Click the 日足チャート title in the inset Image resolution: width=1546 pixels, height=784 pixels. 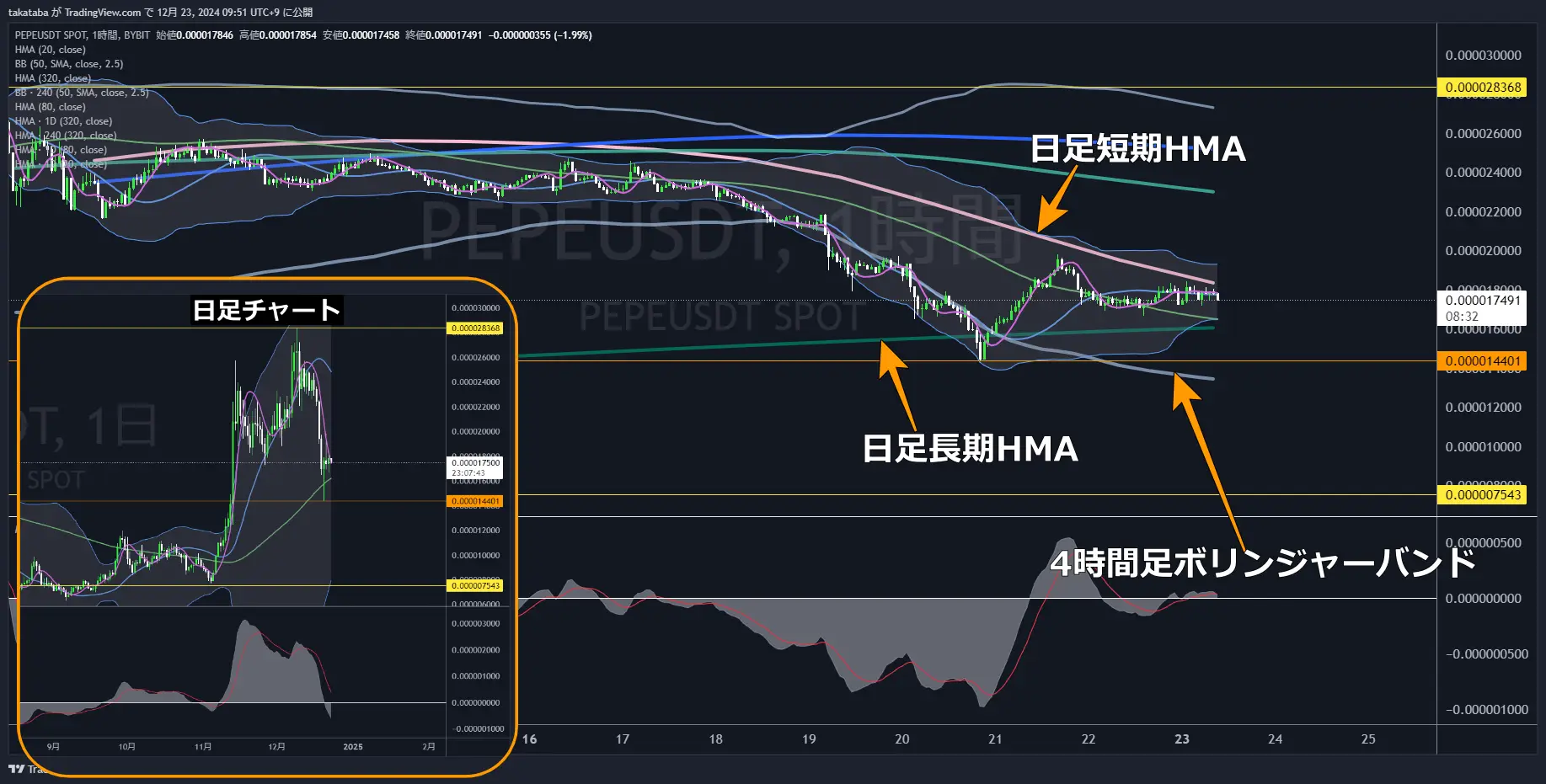266,310
